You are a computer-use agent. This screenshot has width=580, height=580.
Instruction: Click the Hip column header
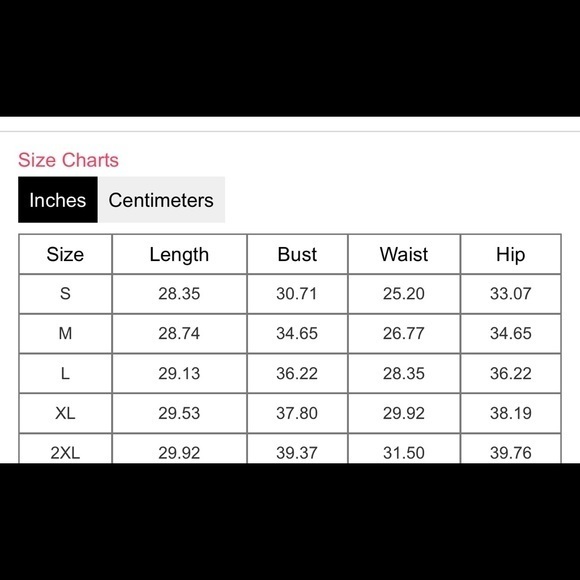point(511,254)
